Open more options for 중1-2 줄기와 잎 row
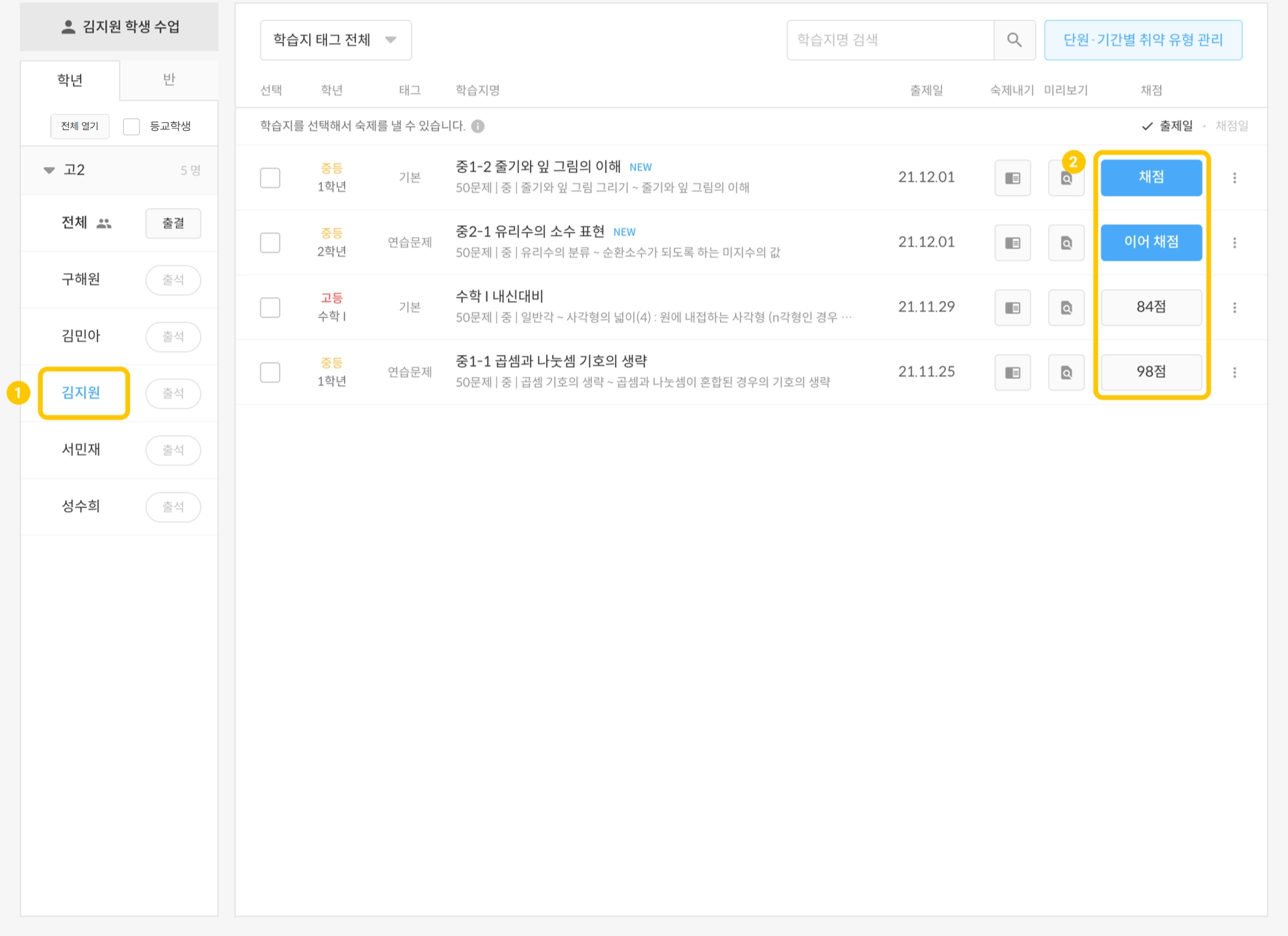The height and width of the screenshot is (936, 1288). point(1235,178)
